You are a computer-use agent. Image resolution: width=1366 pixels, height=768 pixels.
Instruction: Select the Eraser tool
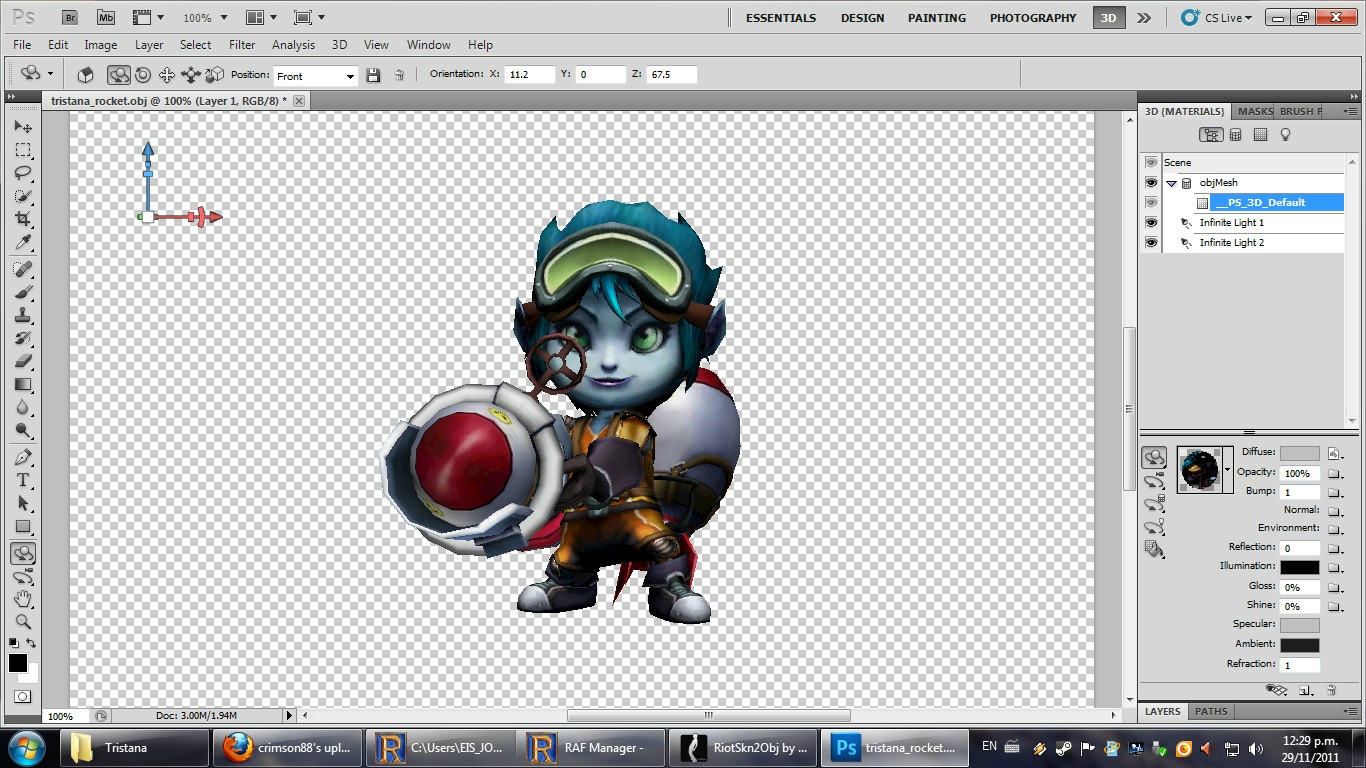[x=23, y=362]
